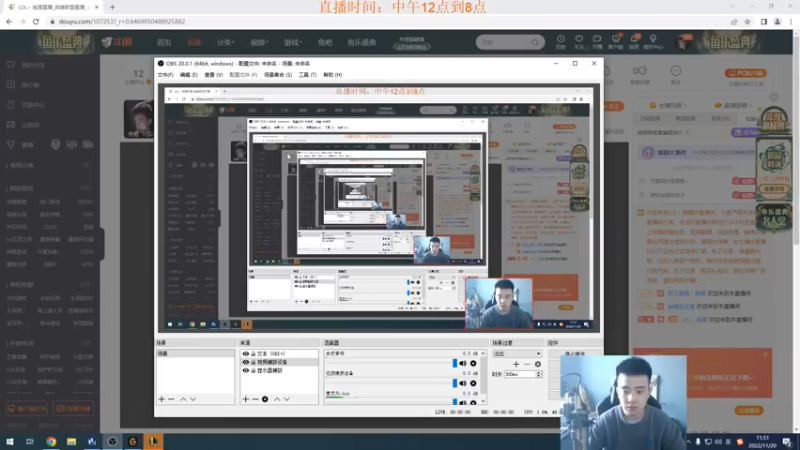
Task: Go to Douyu 首页 nav tab
Action: click(x=164, y=42)
